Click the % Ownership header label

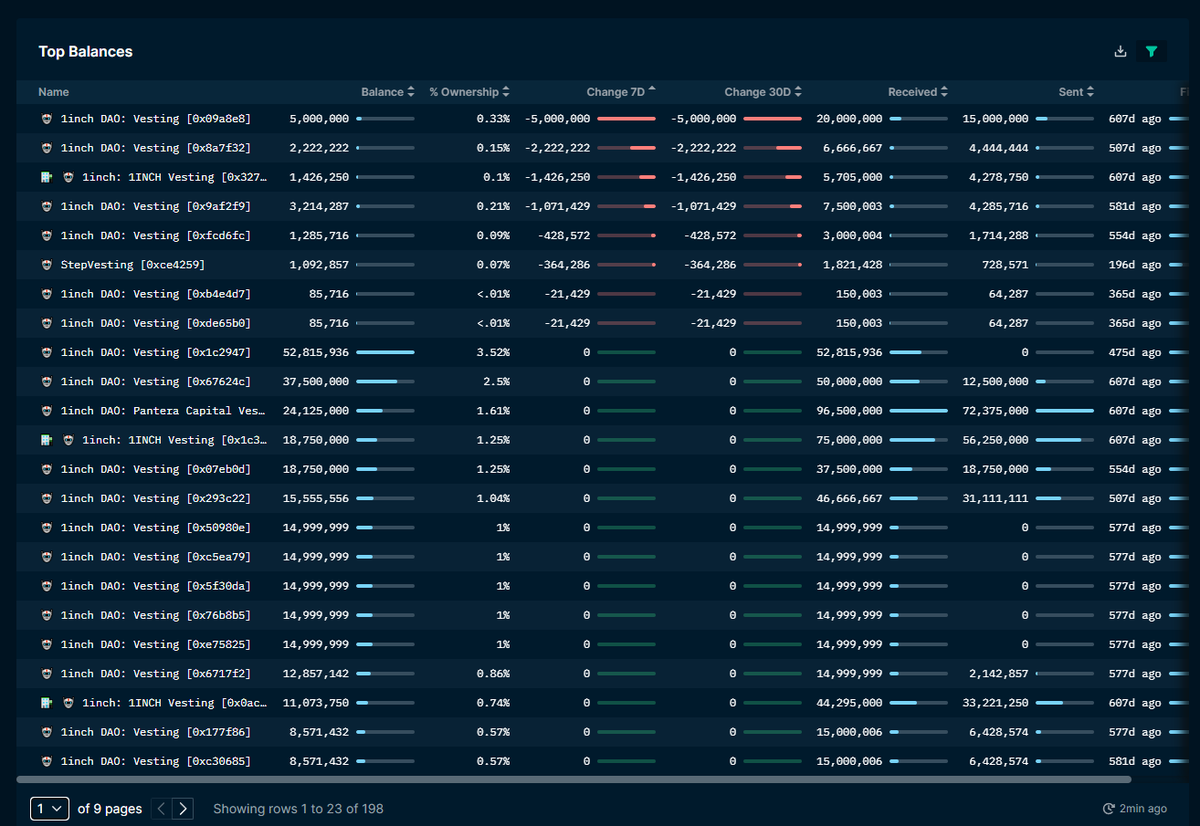click(x=464, y=92)
